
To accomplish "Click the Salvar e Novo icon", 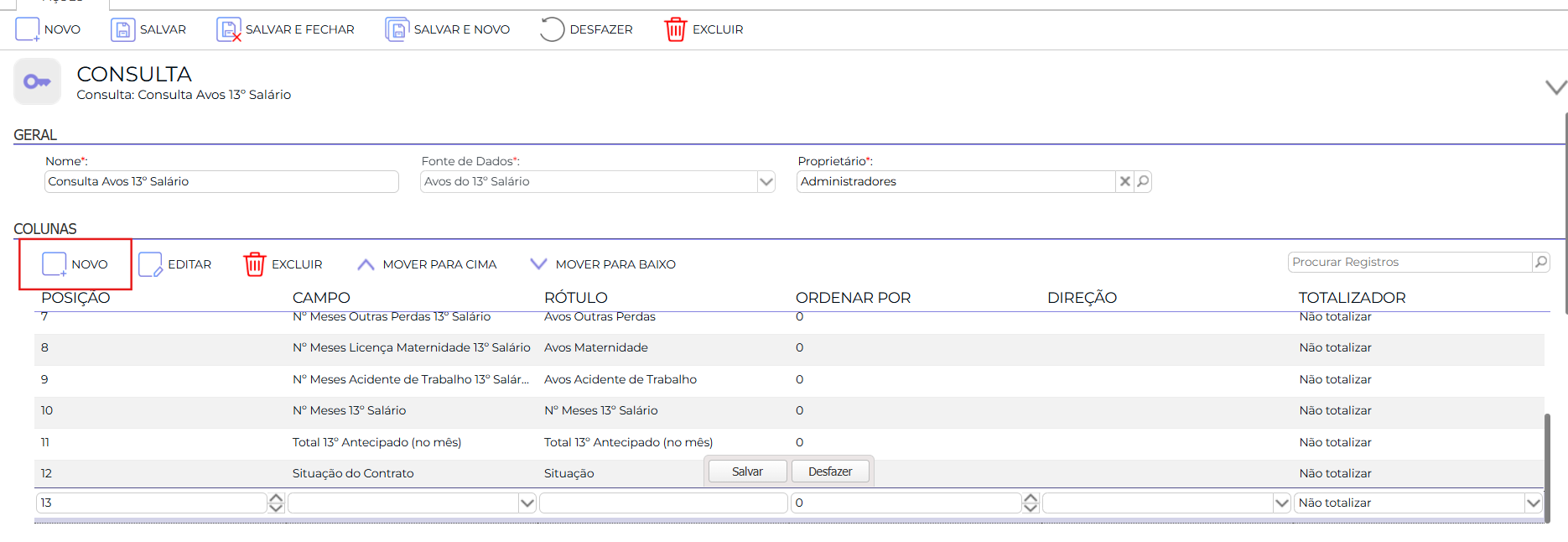I will coord(397,29).
